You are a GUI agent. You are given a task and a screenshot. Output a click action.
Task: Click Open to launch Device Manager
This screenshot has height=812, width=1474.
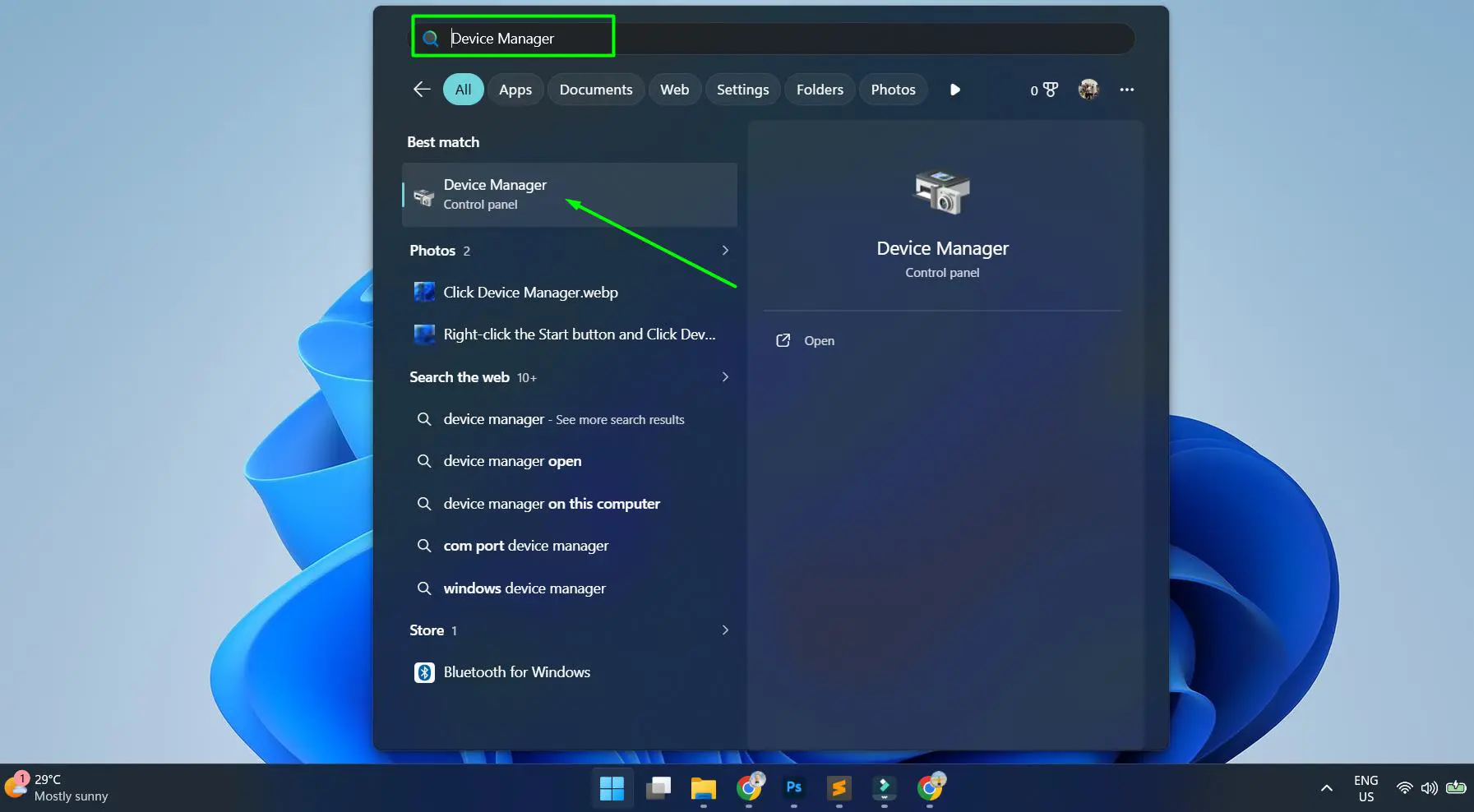coord(819,340)
